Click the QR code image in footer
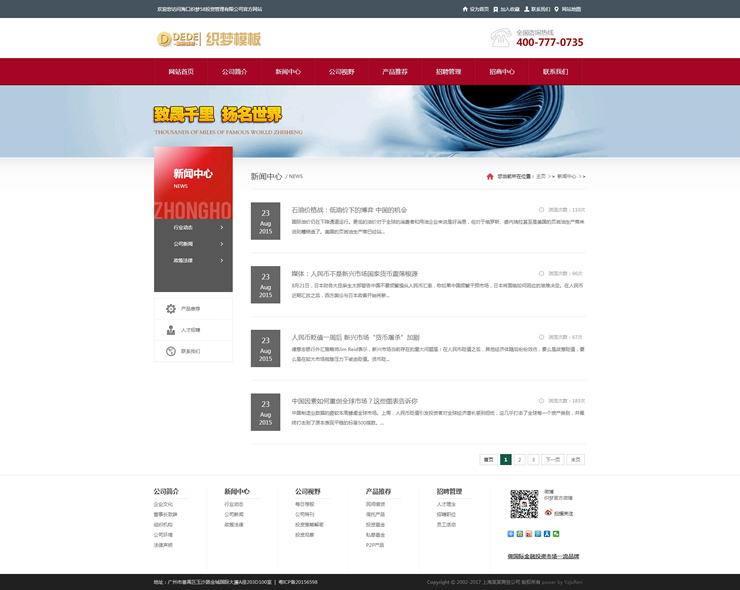 click(523, 504)
